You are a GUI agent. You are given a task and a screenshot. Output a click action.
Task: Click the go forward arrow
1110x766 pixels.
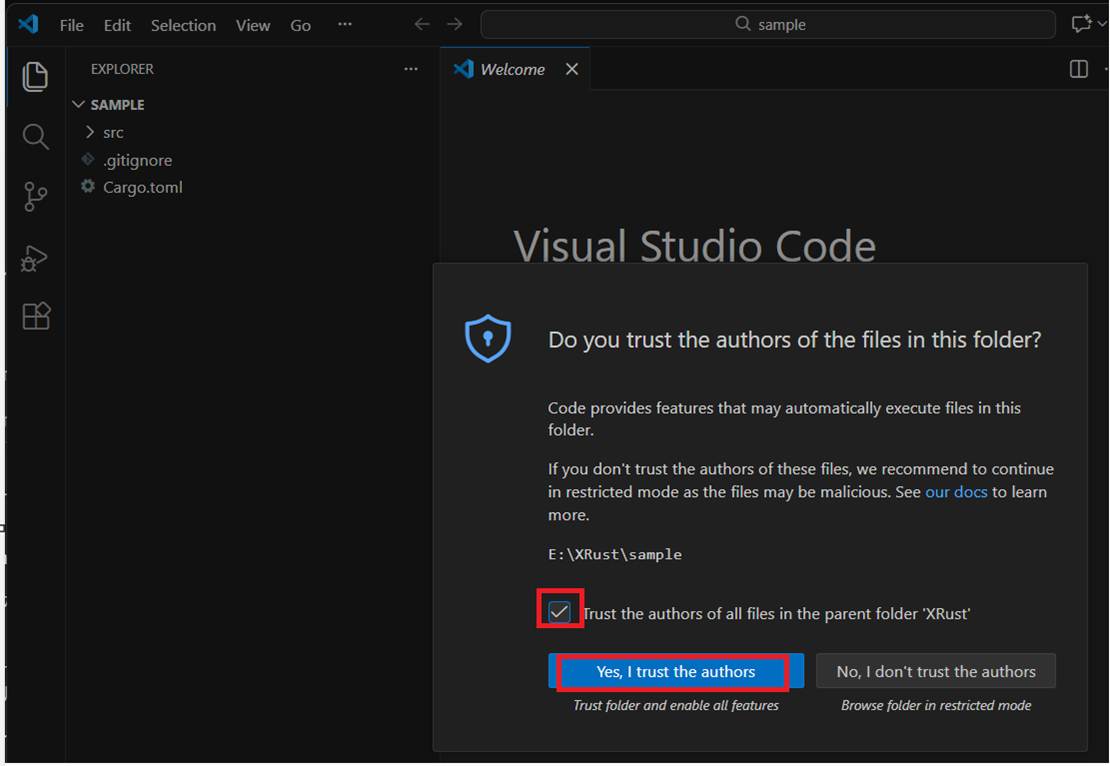pos(455,24)
